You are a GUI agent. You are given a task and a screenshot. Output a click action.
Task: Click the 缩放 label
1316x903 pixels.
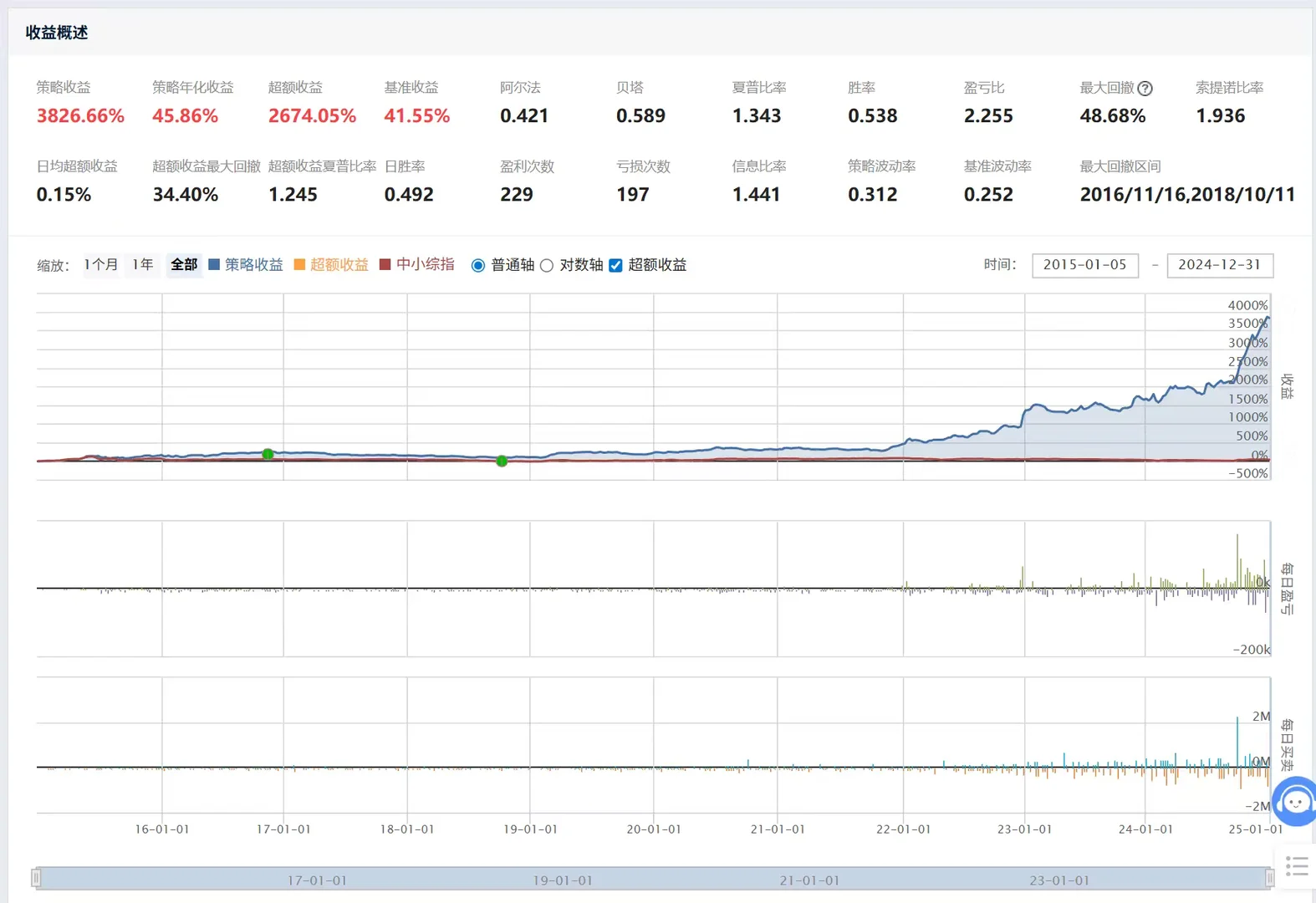(53, 266)
